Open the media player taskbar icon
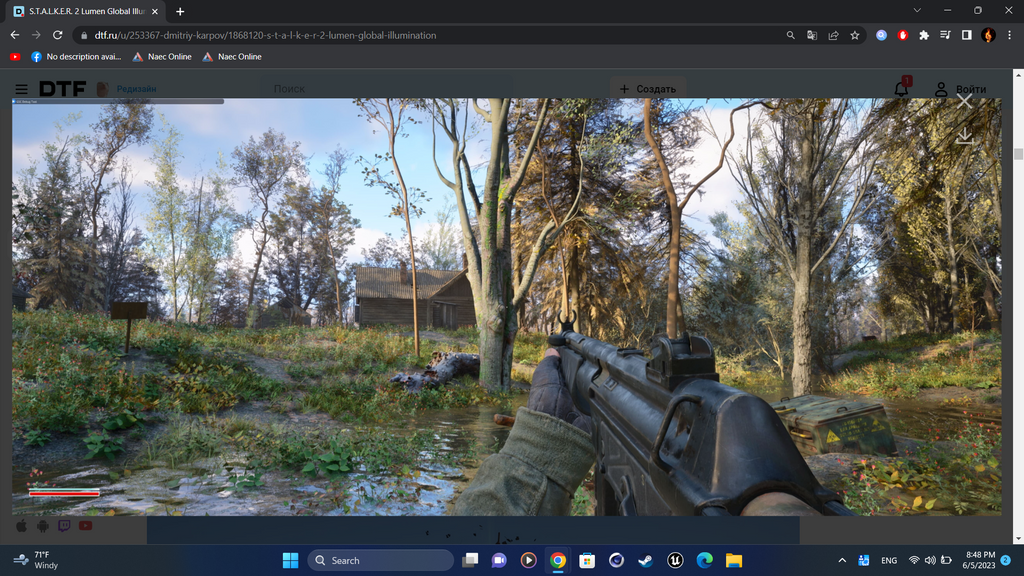Viewport: 1024px width, 576px height. 528,560
